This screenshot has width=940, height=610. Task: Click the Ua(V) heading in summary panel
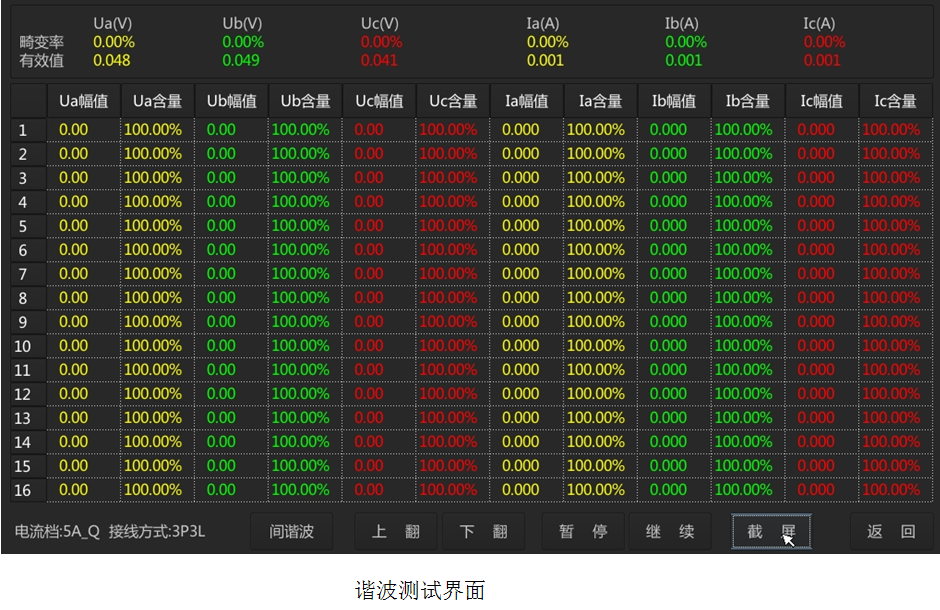[110, 23]
